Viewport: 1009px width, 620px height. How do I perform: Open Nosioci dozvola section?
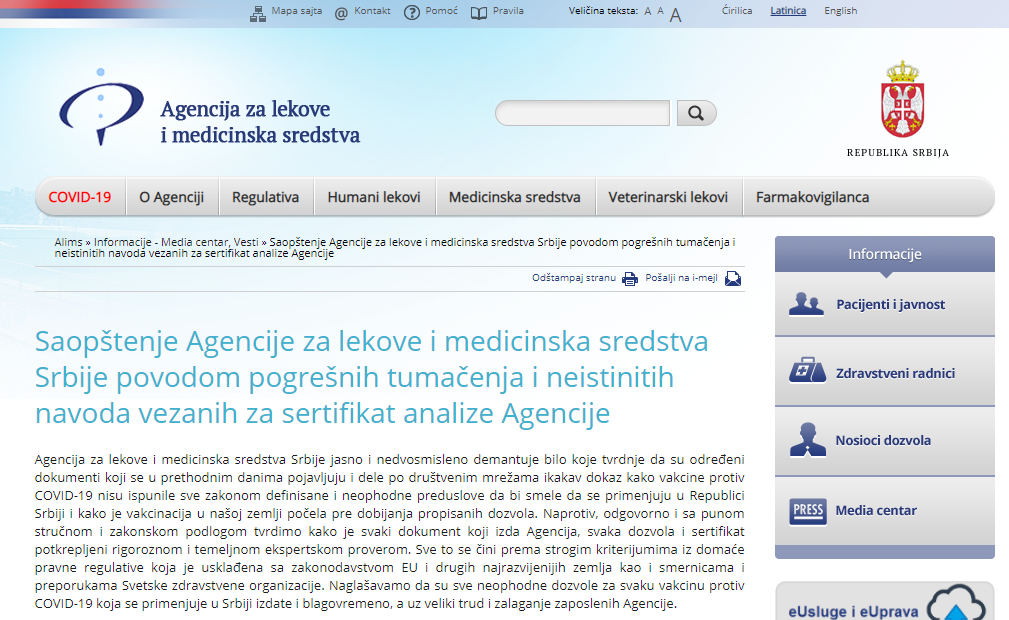tap(885, 441)
